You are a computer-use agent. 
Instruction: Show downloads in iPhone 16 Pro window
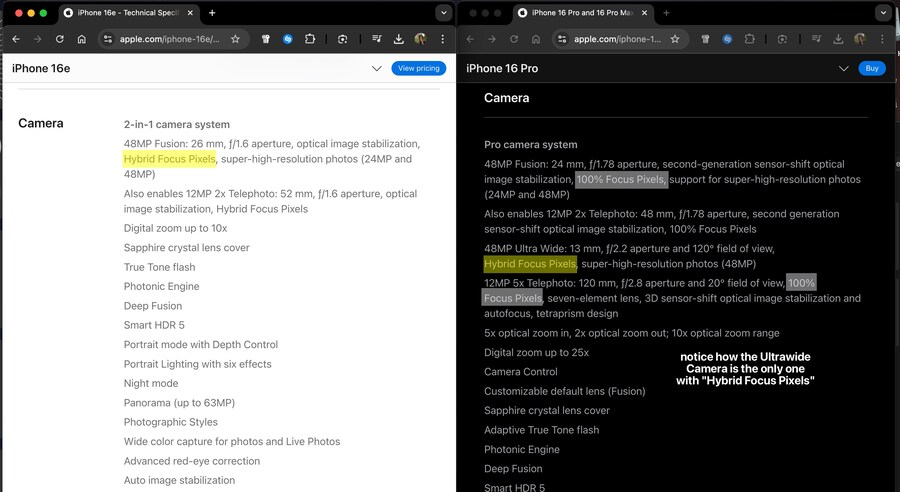tap(838, 39)
